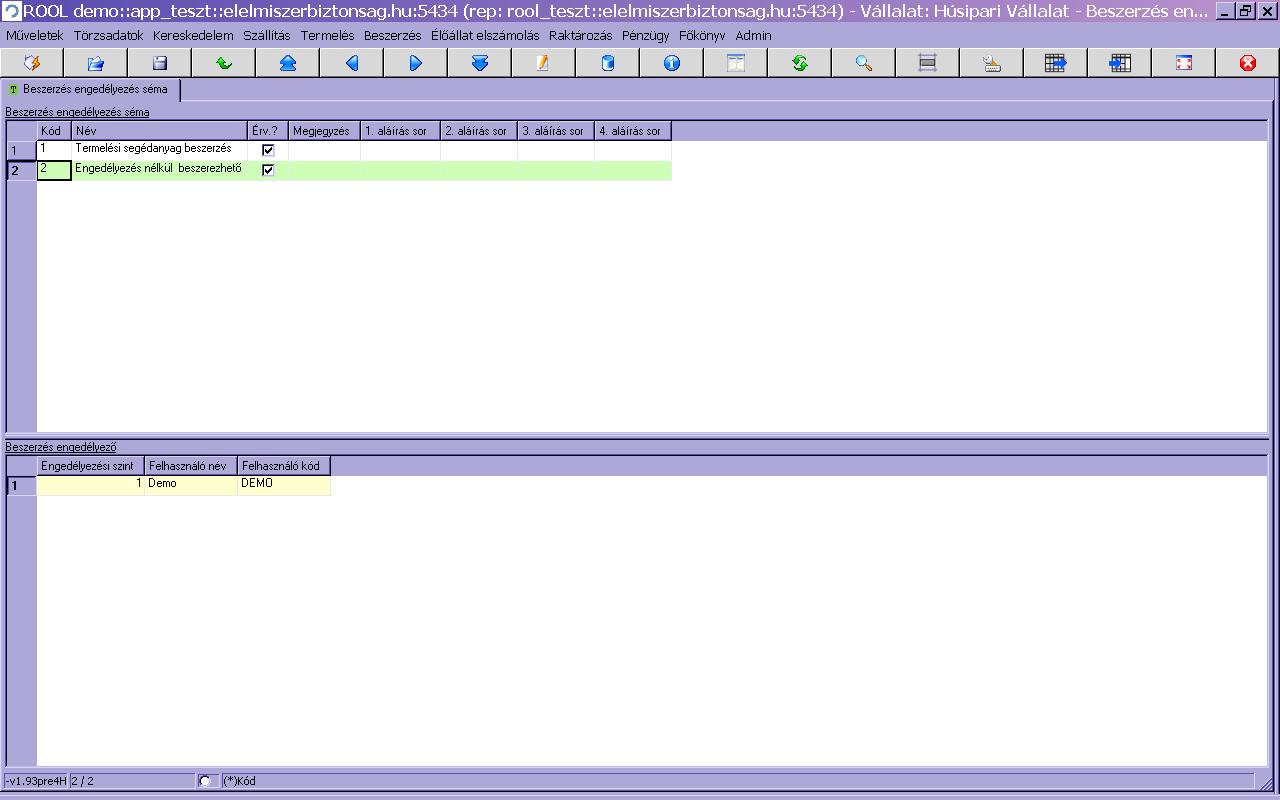1280x800 pixels.
Task: Go to next record with right arrow
Action: click(416, 63)
